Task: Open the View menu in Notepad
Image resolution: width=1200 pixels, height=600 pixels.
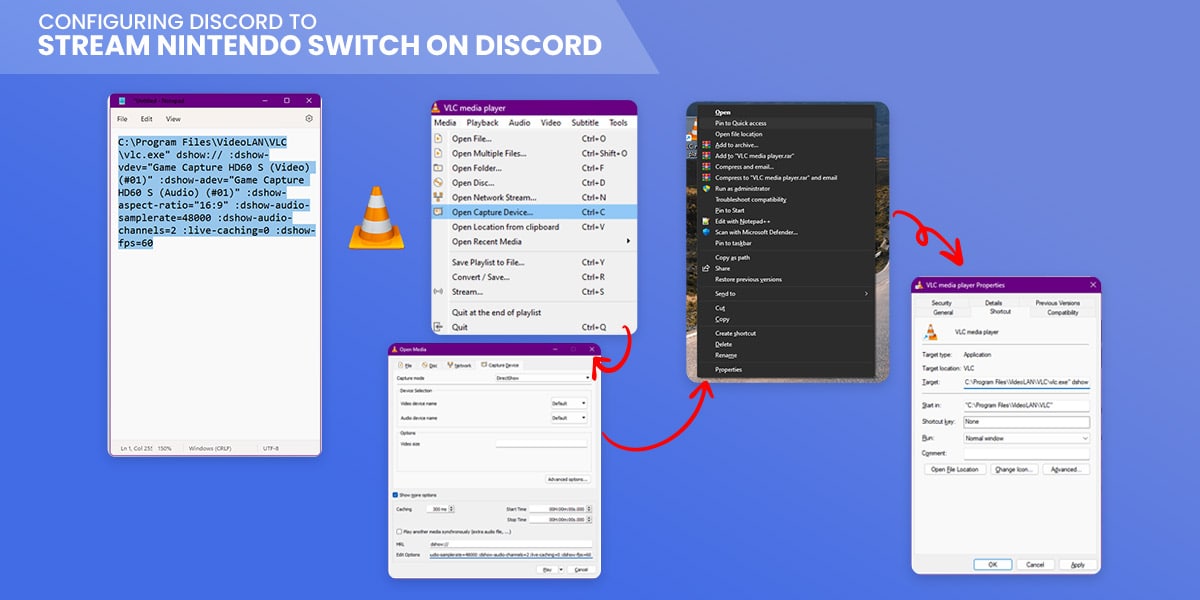Action: 173,119
